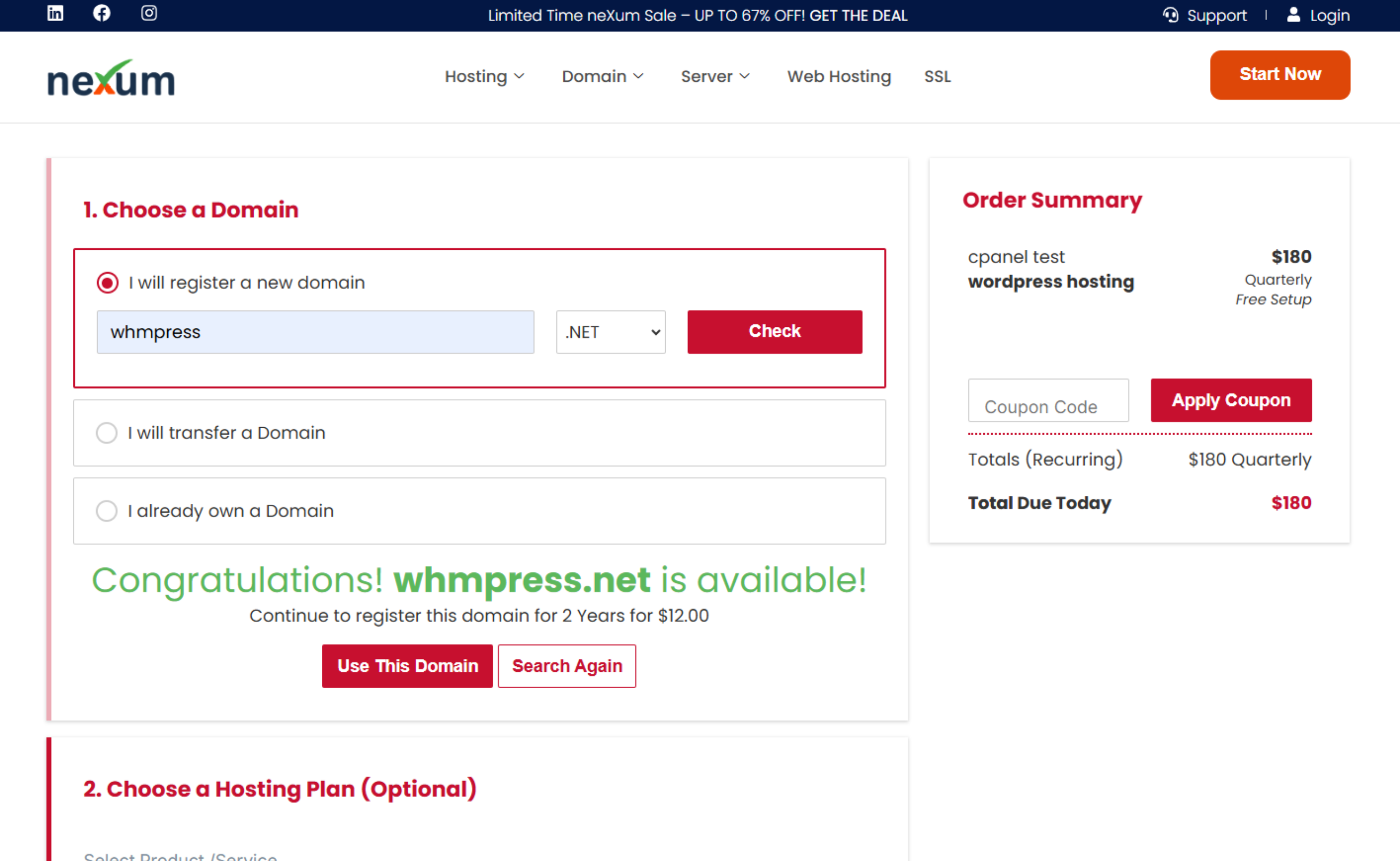Open the LinkedIn social icon

(x=55, y=13)
